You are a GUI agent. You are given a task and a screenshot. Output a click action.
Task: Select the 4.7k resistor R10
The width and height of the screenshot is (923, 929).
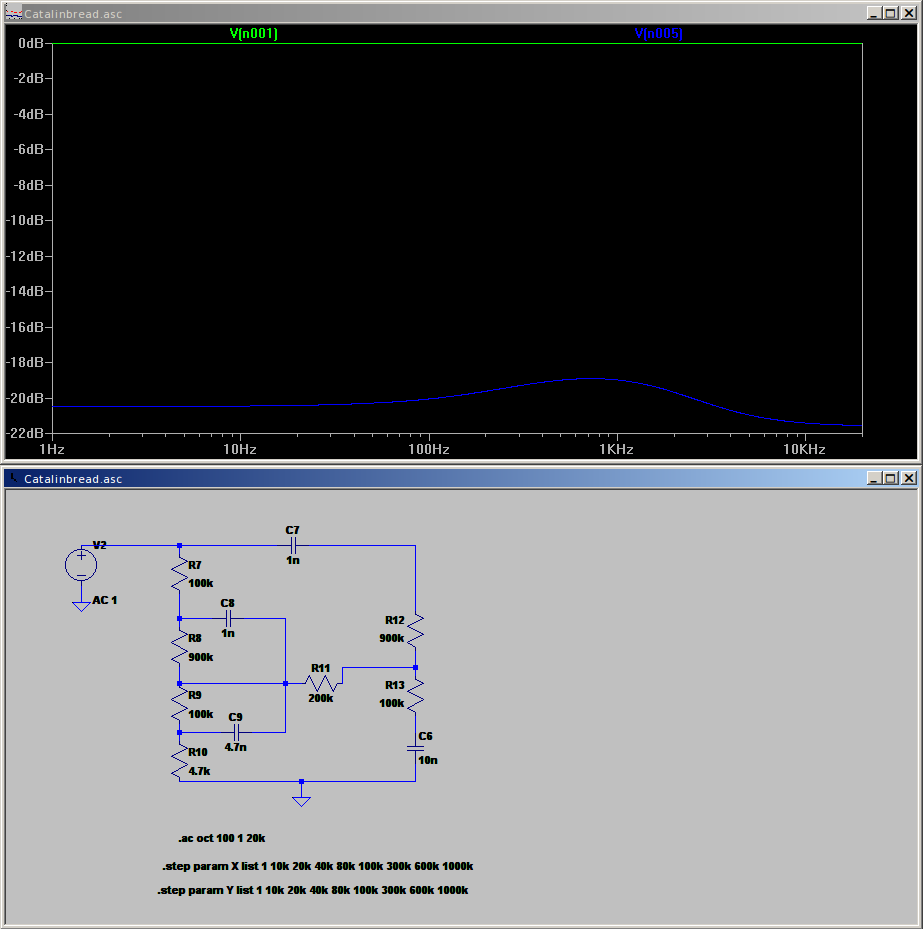pyautogui.click(x=180, y=764)
